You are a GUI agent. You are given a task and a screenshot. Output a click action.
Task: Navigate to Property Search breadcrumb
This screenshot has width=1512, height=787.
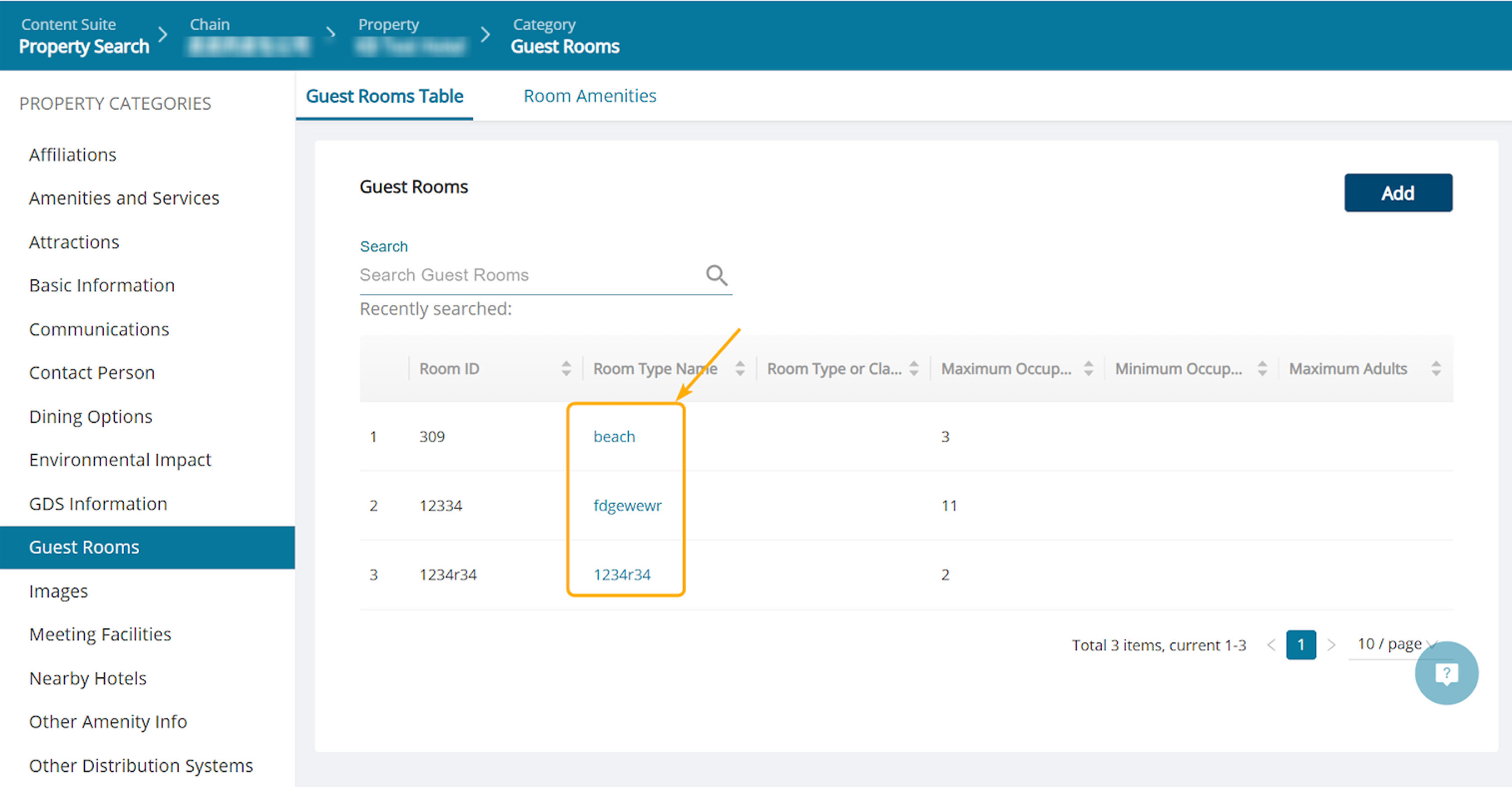pyautogui.click(x=84, y=46)
